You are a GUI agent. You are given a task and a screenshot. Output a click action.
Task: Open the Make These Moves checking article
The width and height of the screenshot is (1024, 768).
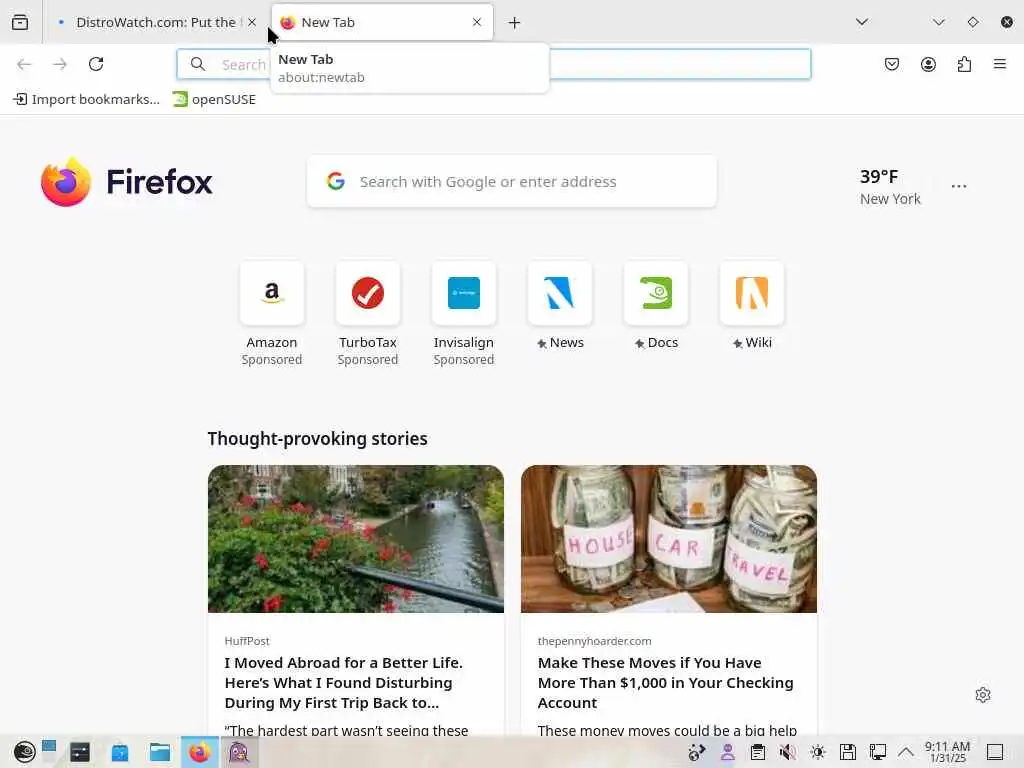[x=665, y=682]
